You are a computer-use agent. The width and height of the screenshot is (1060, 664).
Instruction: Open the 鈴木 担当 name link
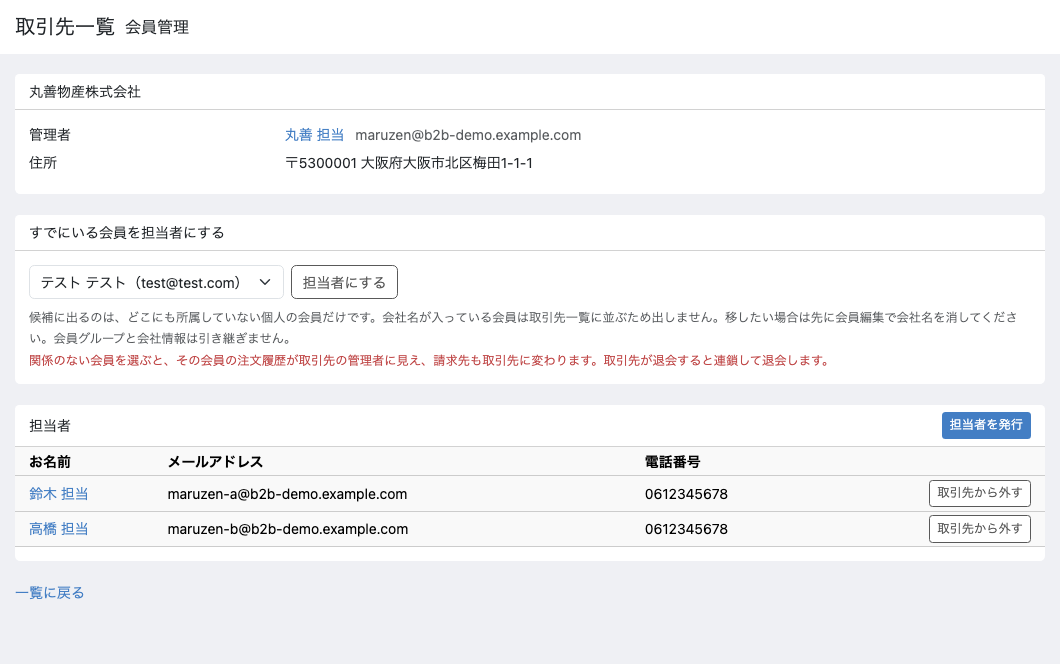pos(59,494)
